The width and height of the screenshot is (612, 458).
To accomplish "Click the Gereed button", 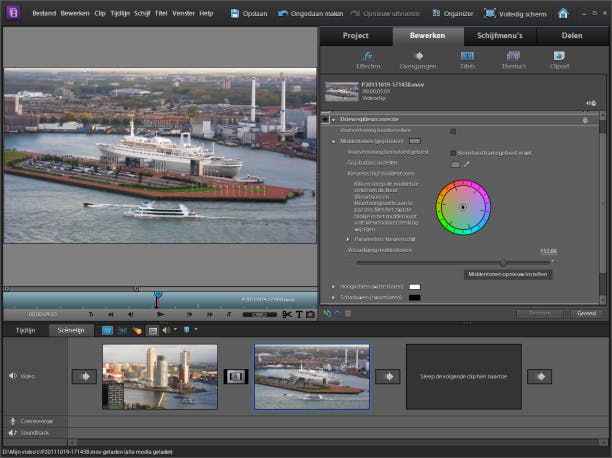I will (588, 313).
